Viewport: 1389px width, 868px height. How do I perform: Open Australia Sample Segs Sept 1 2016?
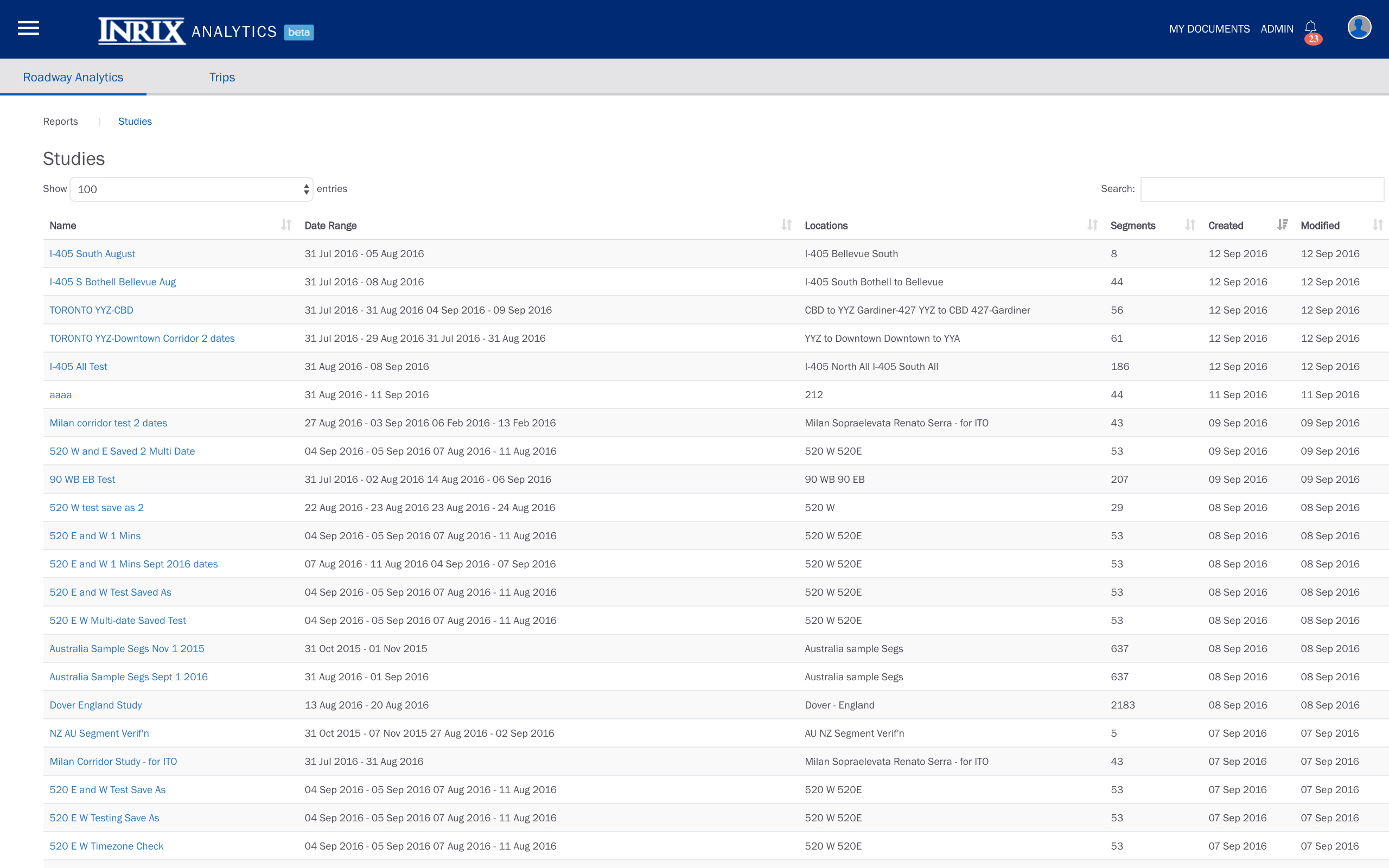129,677
